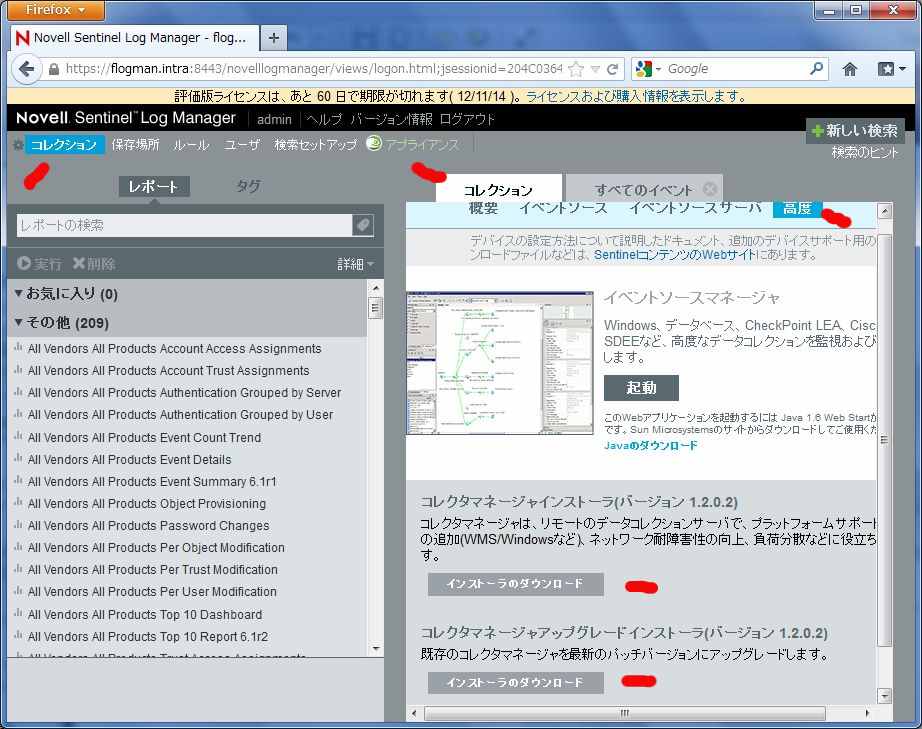Image resolution: width=922 pixels, height=729 pixels.
Task: Focus the レポートの検索 search field
Action: (x=185, y=225)
